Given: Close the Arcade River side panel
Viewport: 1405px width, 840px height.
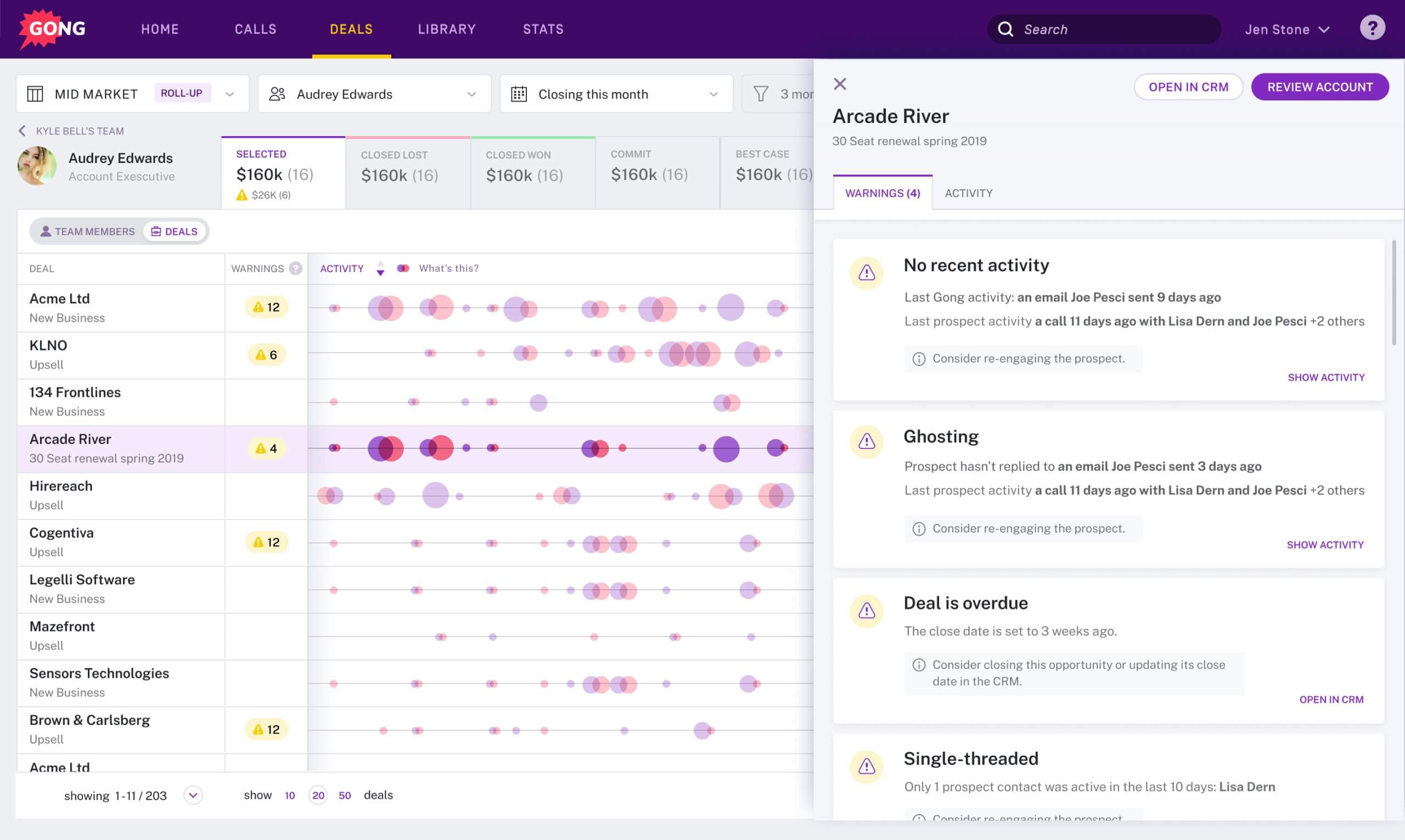Looking at the screenshot, I should point(840,84).
